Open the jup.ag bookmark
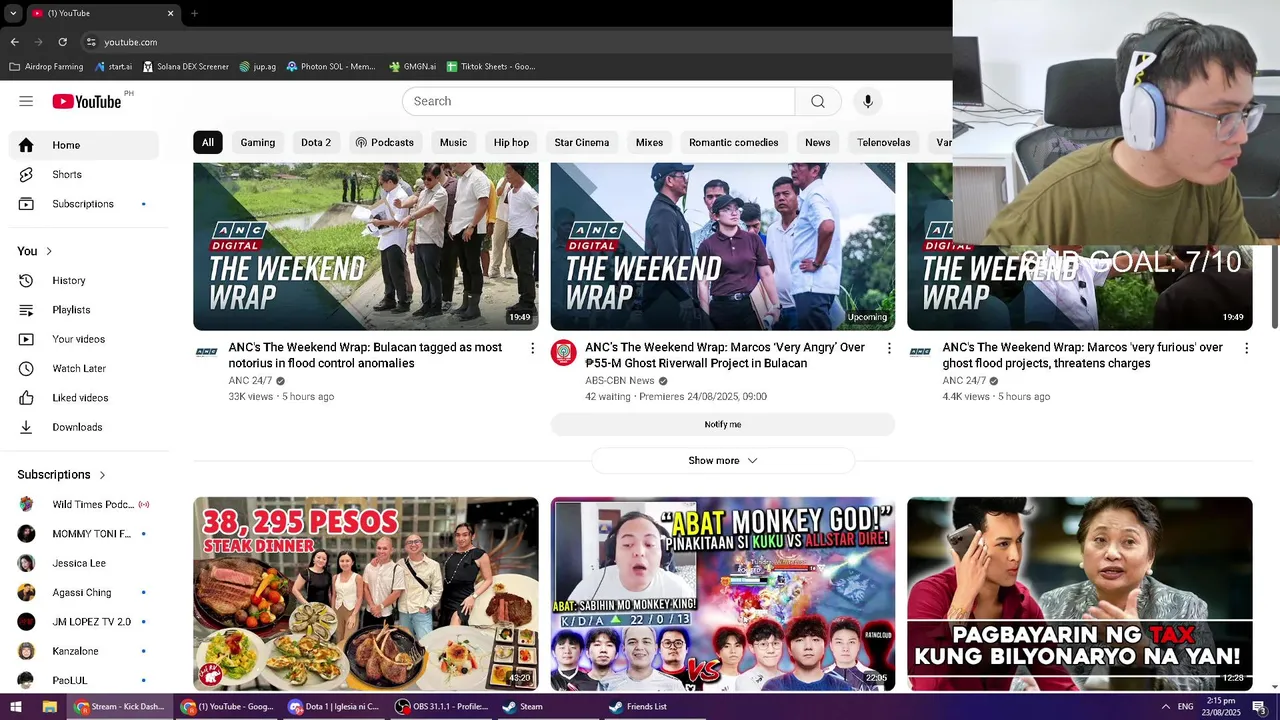This screenshot has height=720, width=1280. tap(258, 67)
